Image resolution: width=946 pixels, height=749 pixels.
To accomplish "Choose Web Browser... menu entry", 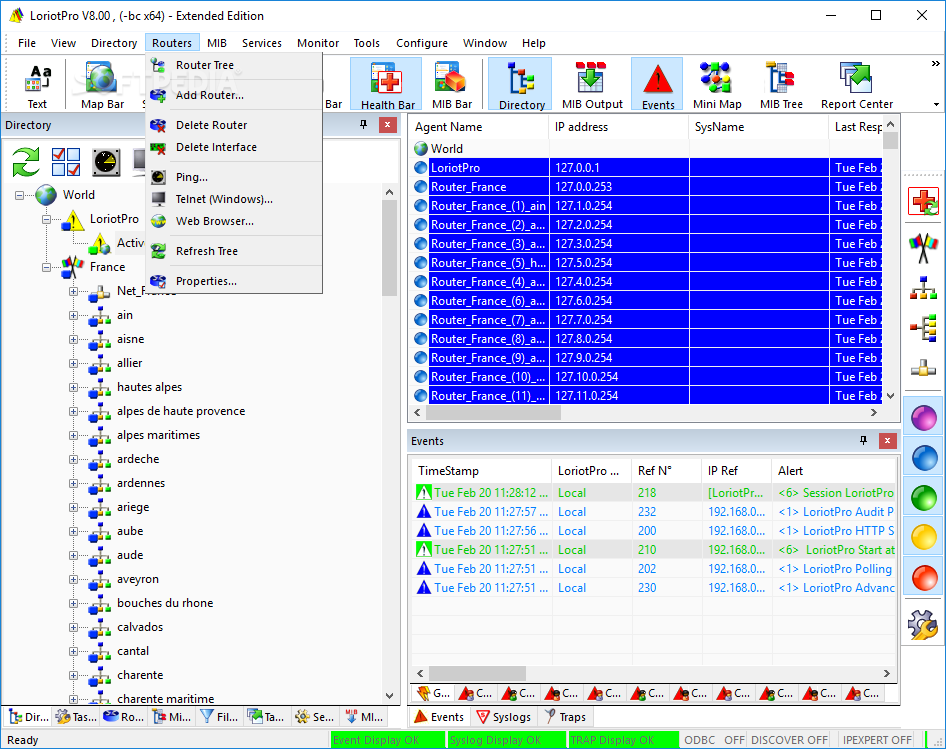I will pos(234,221).
